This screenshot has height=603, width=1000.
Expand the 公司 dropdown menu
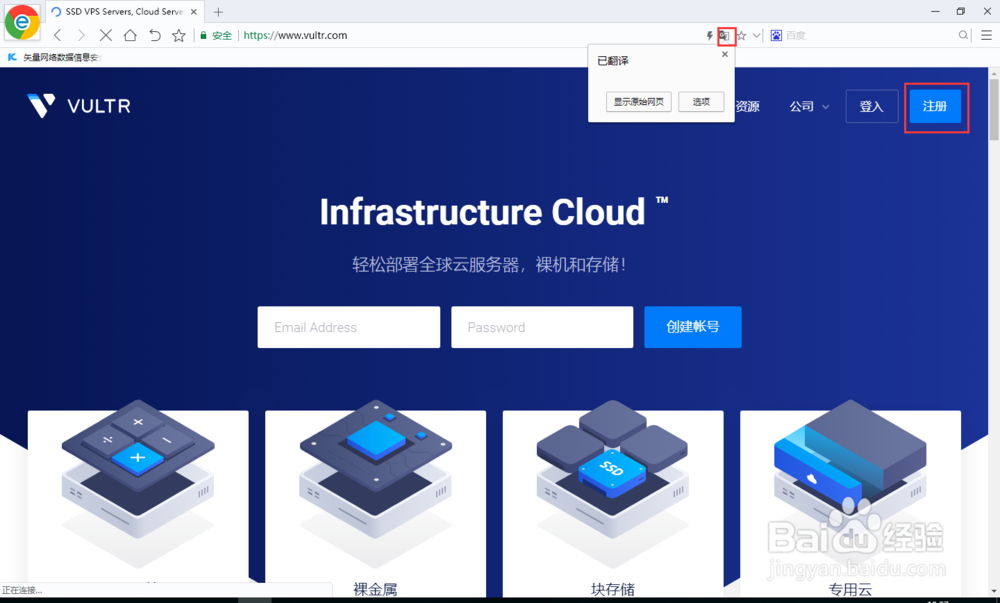click(809, 106)
